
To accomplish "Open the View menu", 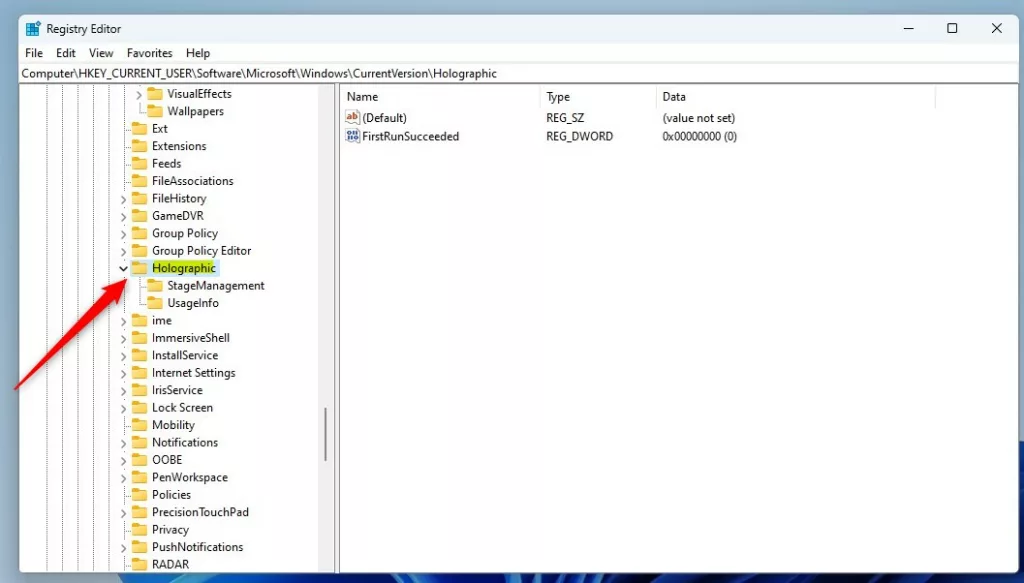I will click(x=101, y=53).
